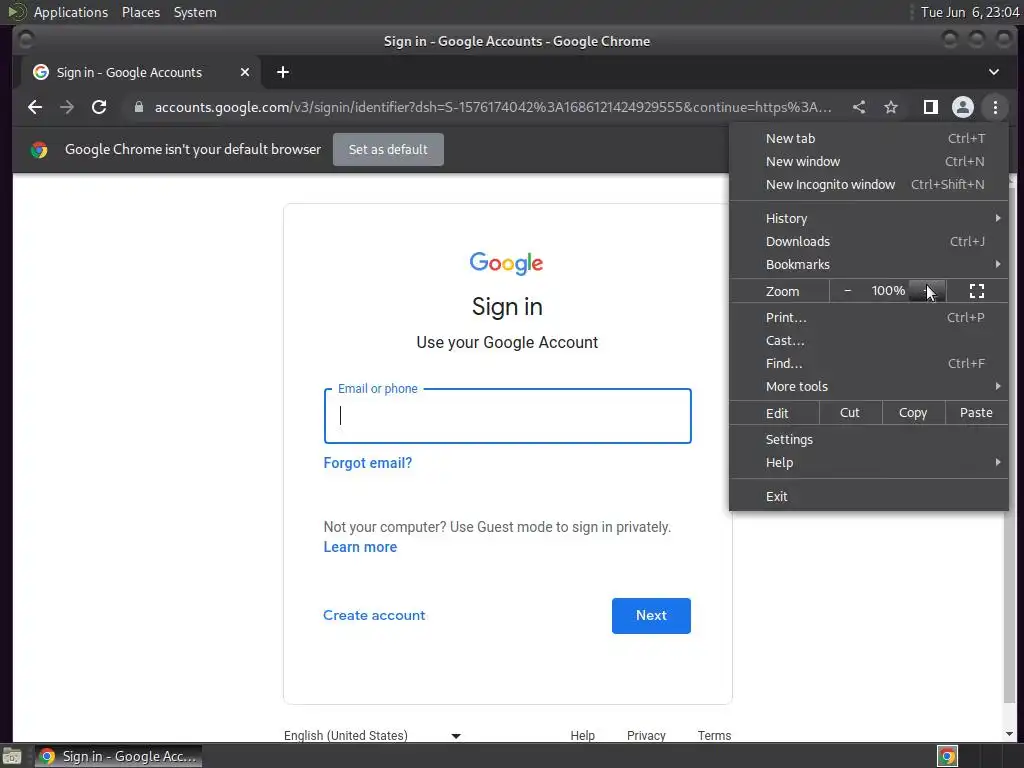Open a new tab with plus icon
The image size is (1024, 768).
pos(283,72)
